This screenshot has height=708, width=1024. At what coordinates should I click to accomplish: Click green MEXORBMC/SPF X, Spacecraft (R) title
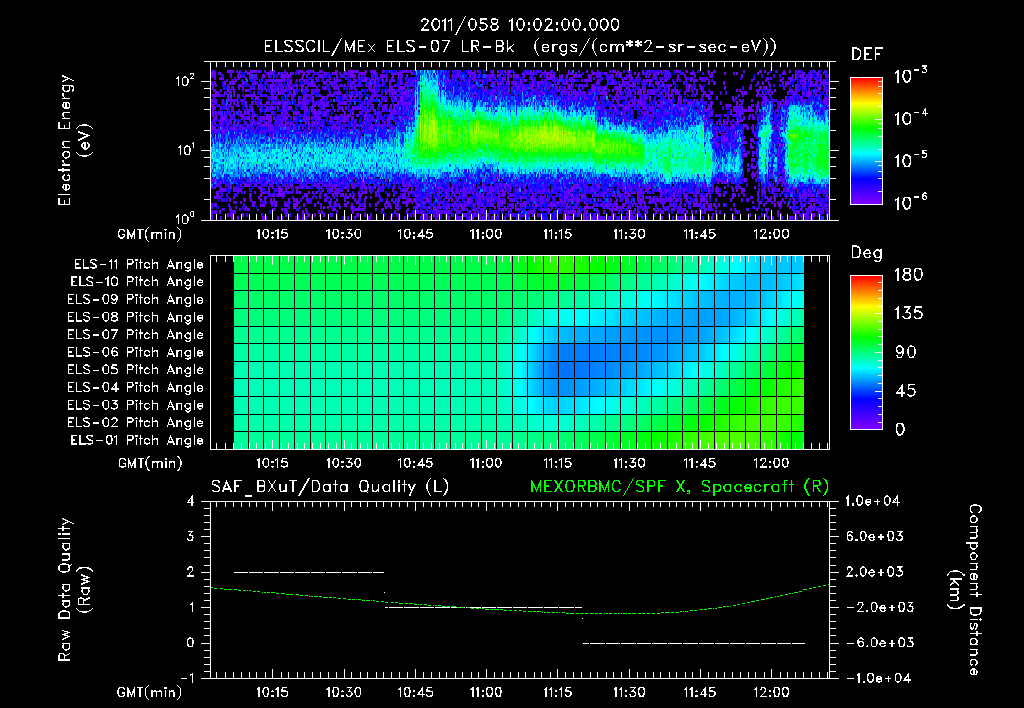[x=679, y=487]
